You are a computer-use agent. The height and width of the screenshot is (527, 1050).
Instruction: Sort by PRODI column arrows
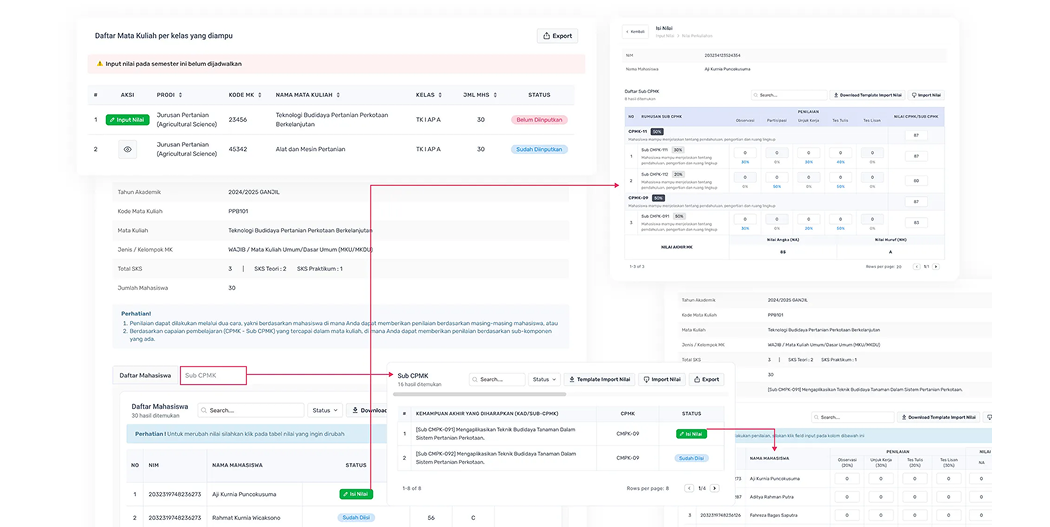180,95
